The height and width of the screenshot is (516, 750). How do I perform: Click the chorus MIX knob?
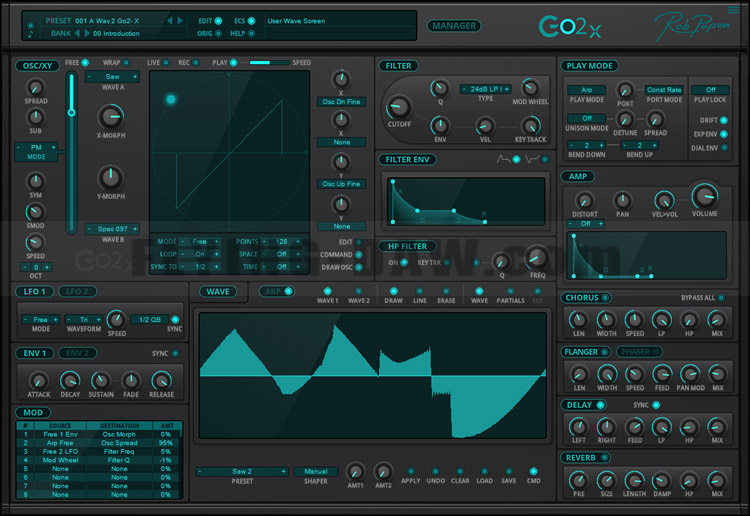pyautogui.click(x=717, y=319)
